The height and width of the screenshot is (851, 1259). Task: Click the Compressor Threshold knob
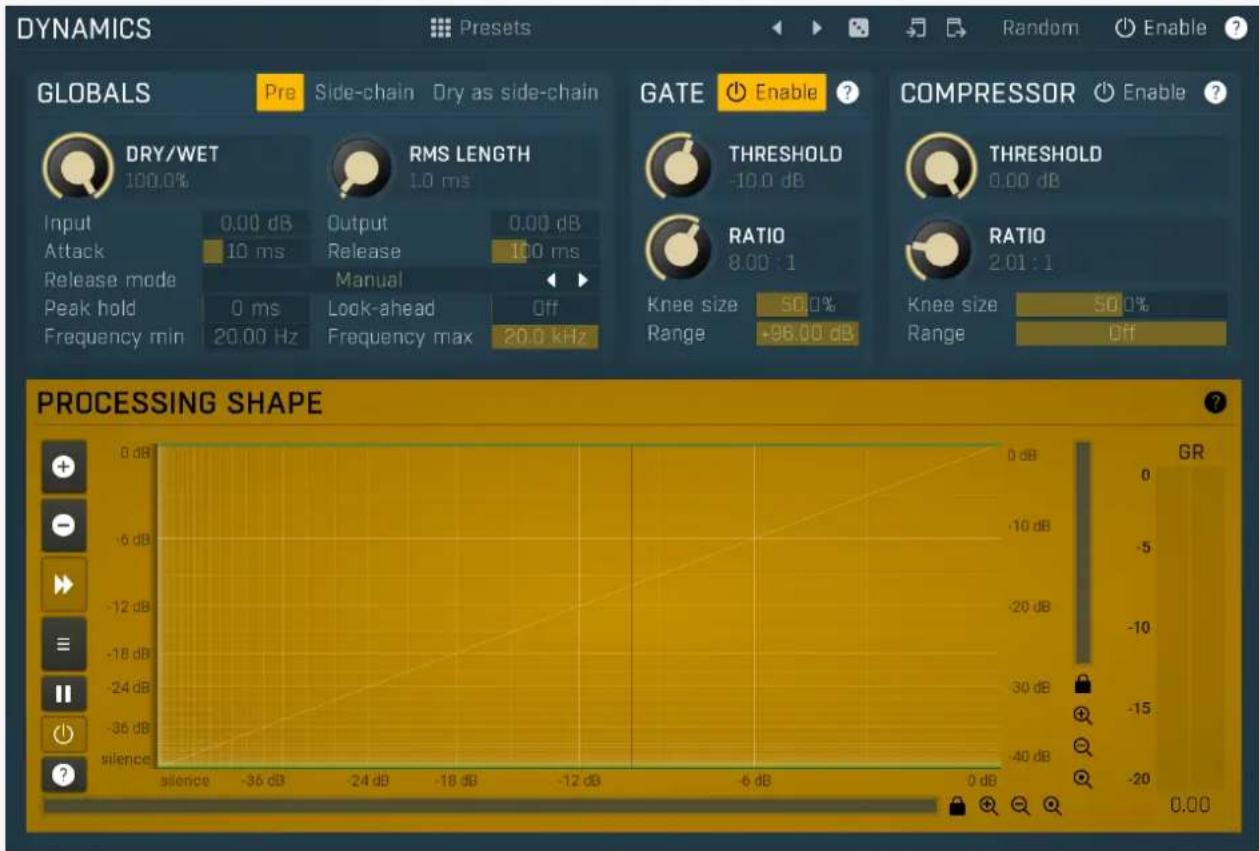point(938,166)
